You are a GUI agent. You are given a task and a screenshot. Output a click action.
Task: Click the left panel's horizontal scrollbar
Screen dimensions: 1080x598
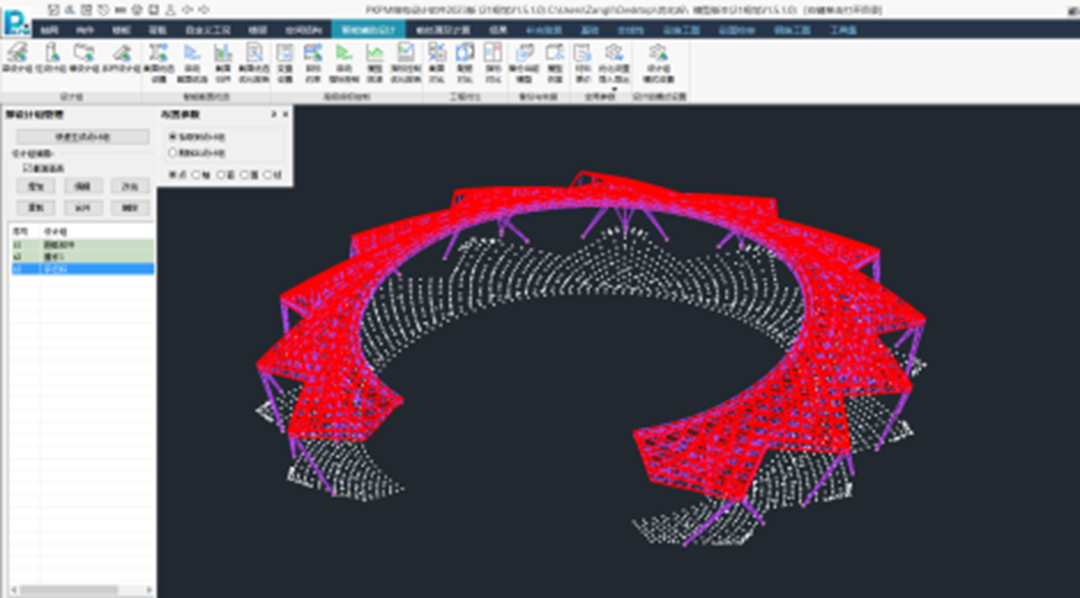click(70, 590)
